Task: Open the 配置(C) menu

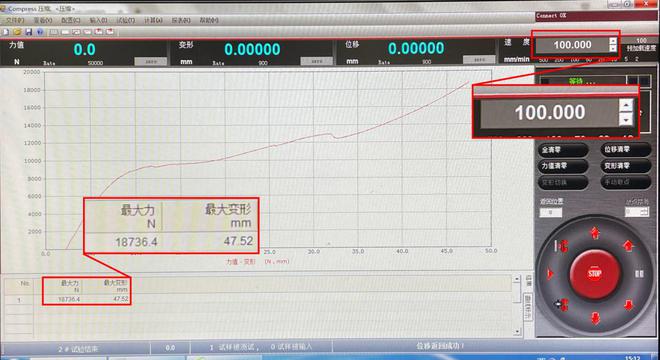Action: (70, 20)
